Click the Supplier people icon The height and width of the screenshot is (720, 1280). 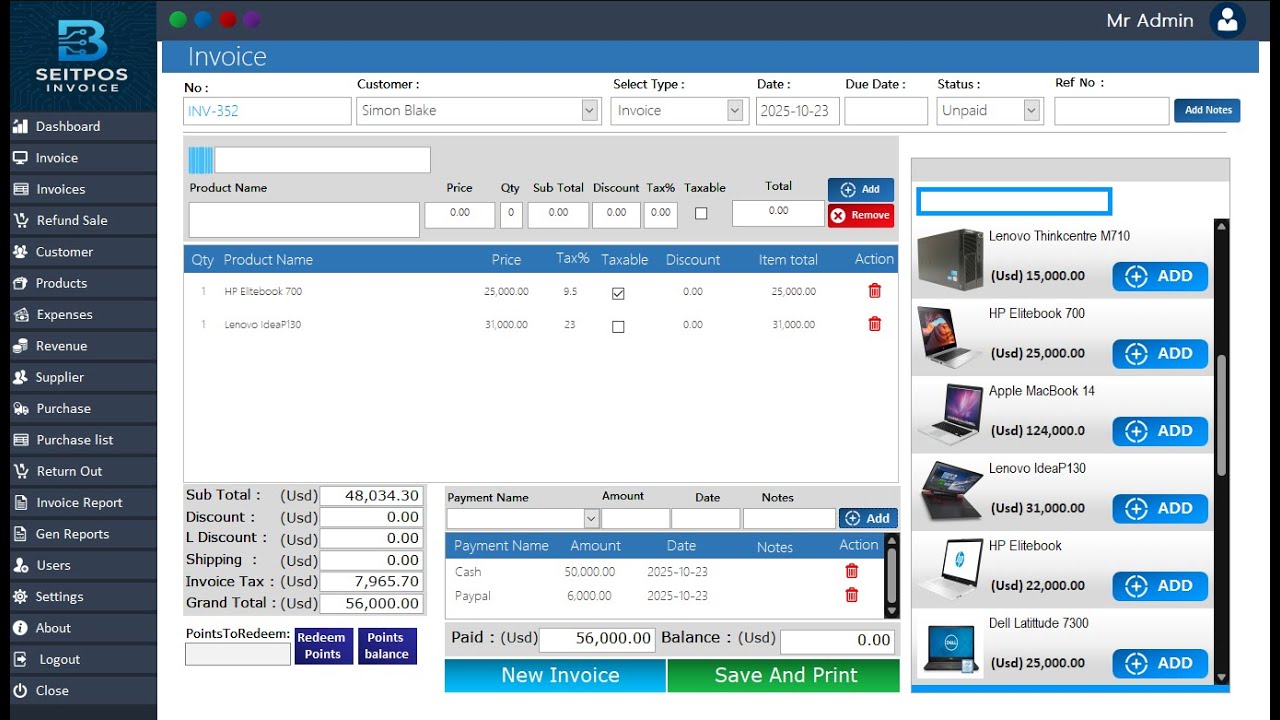coord(20,377)
